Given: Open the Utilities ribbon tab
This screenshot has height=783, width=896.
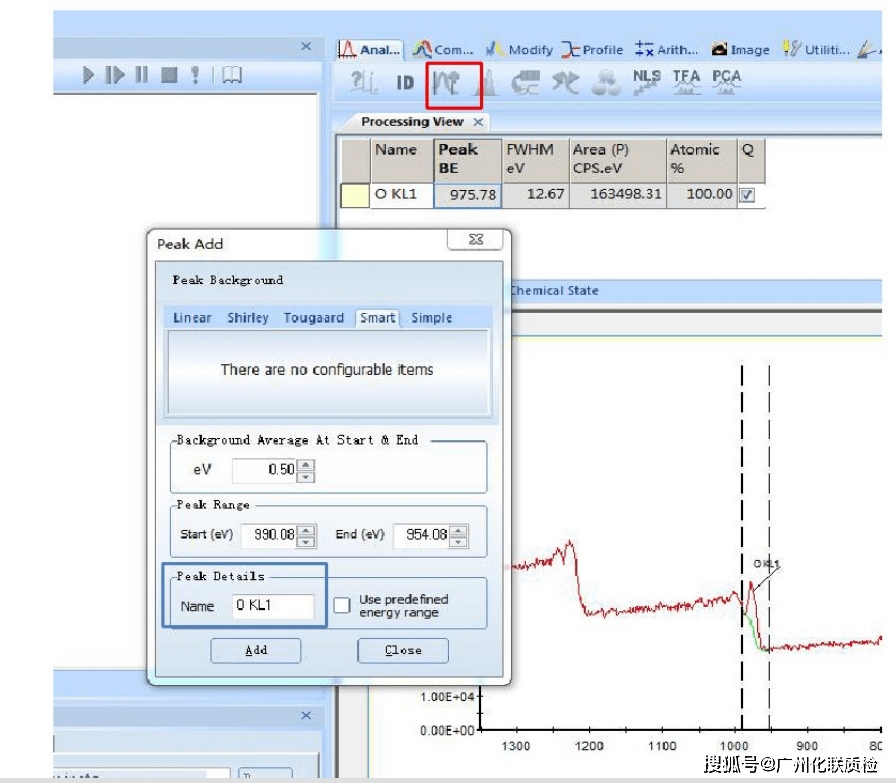Looking at the screenshot, I should pos(816,50).
